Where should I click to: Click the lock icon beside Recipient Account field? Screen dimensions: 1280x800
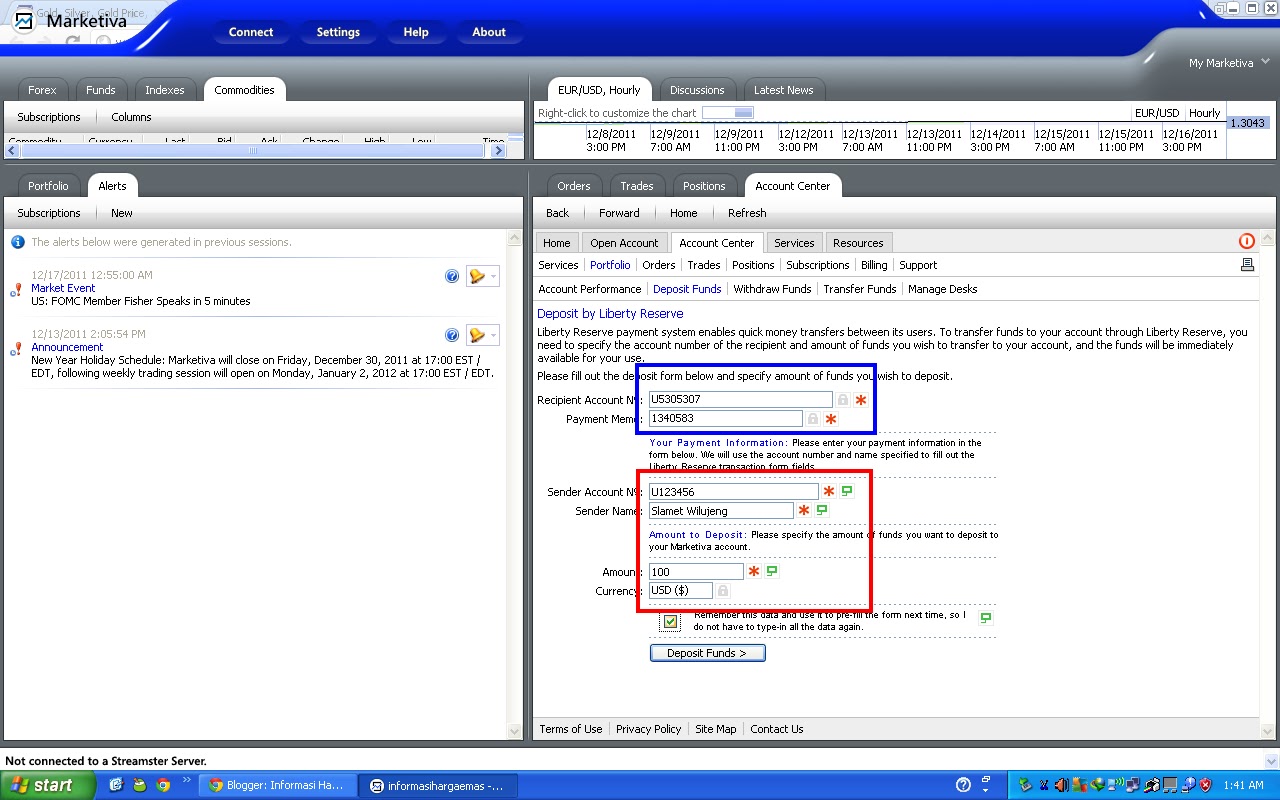tap(843, 400)
